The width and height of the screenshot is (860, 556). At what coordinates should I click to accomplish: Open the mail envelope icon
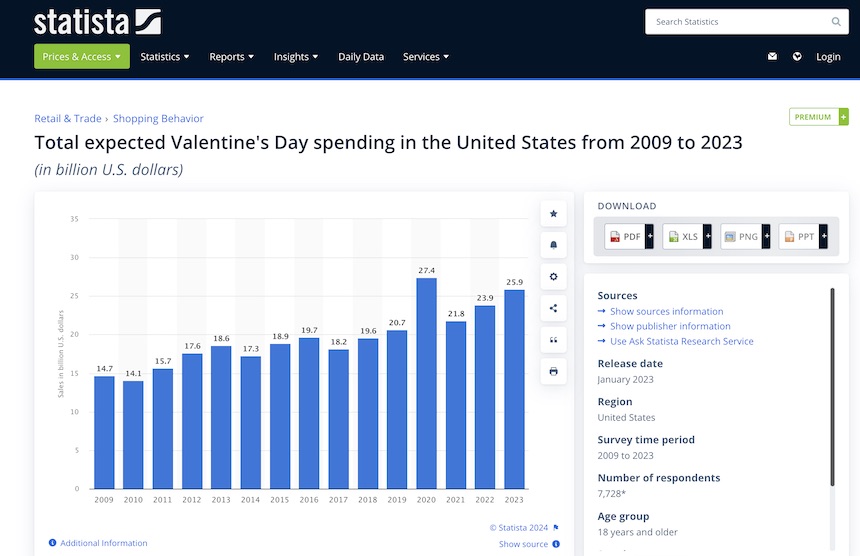pyautogui.click(x=772, y=56)
